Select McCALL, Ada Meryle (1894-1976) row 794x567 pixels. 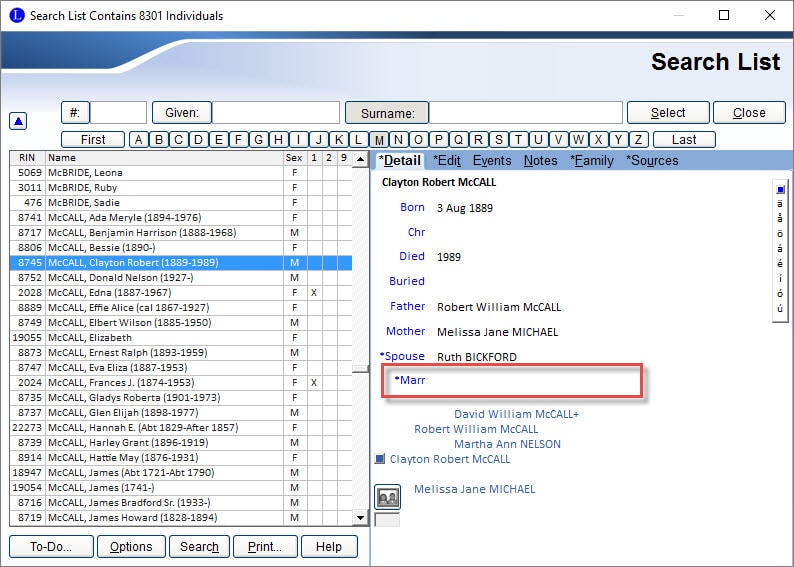click(181, 218)
